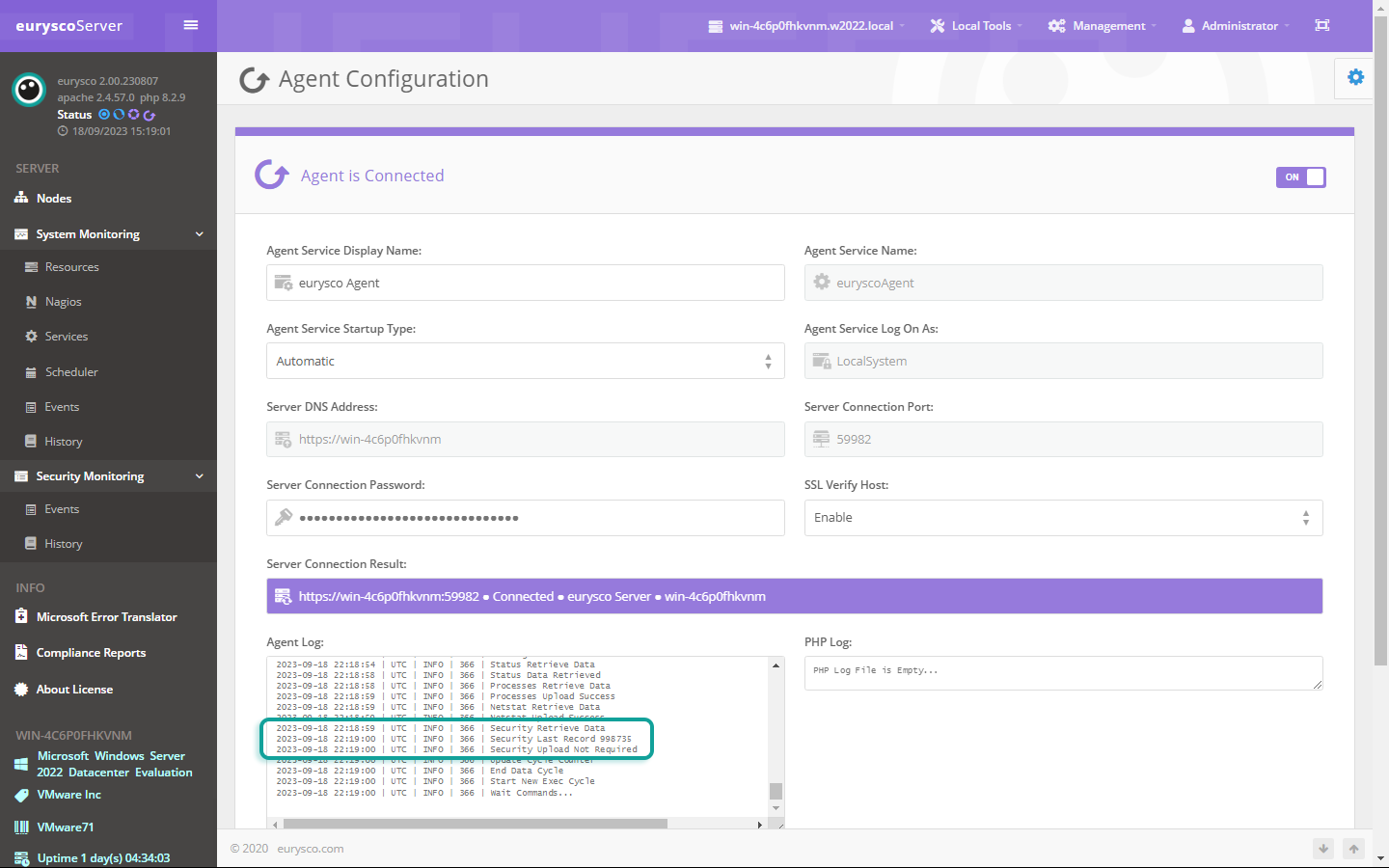Click the Agent Log scroll-right arrow

[759, 825]
